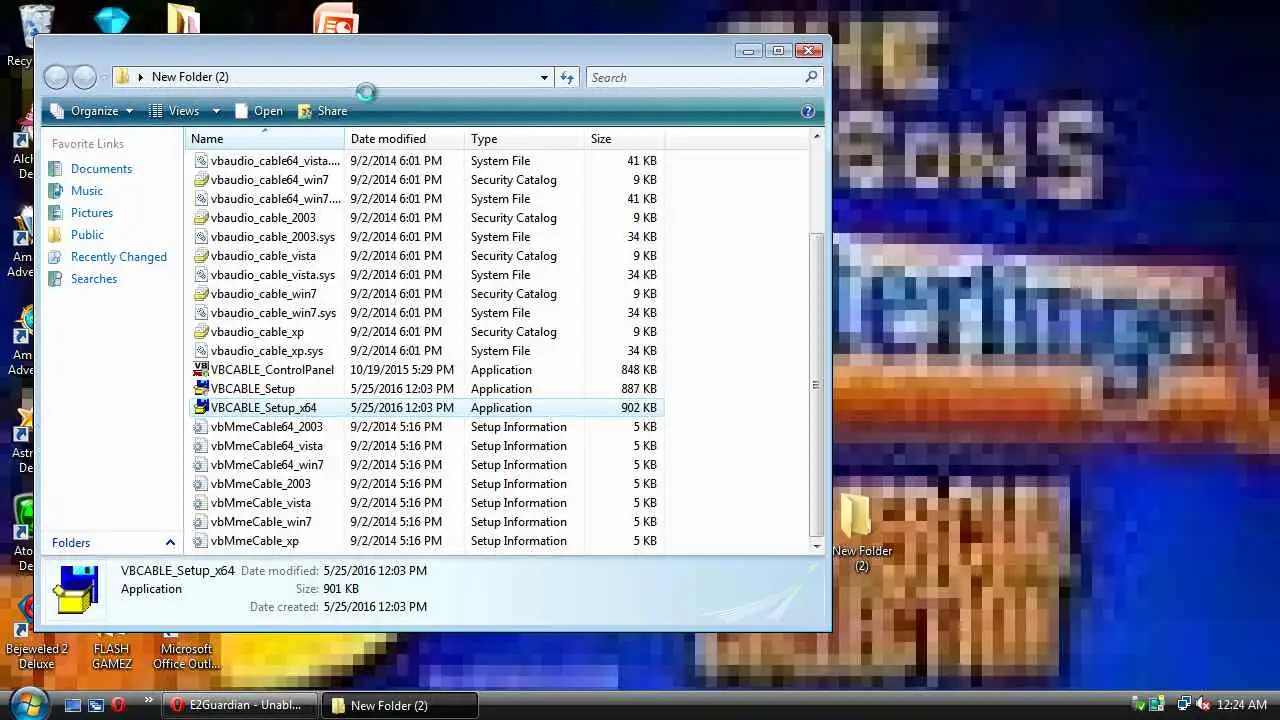Click the scrollbar down arrow in file list
This screenshot has width=1280, height=720.
coord(816,546)
